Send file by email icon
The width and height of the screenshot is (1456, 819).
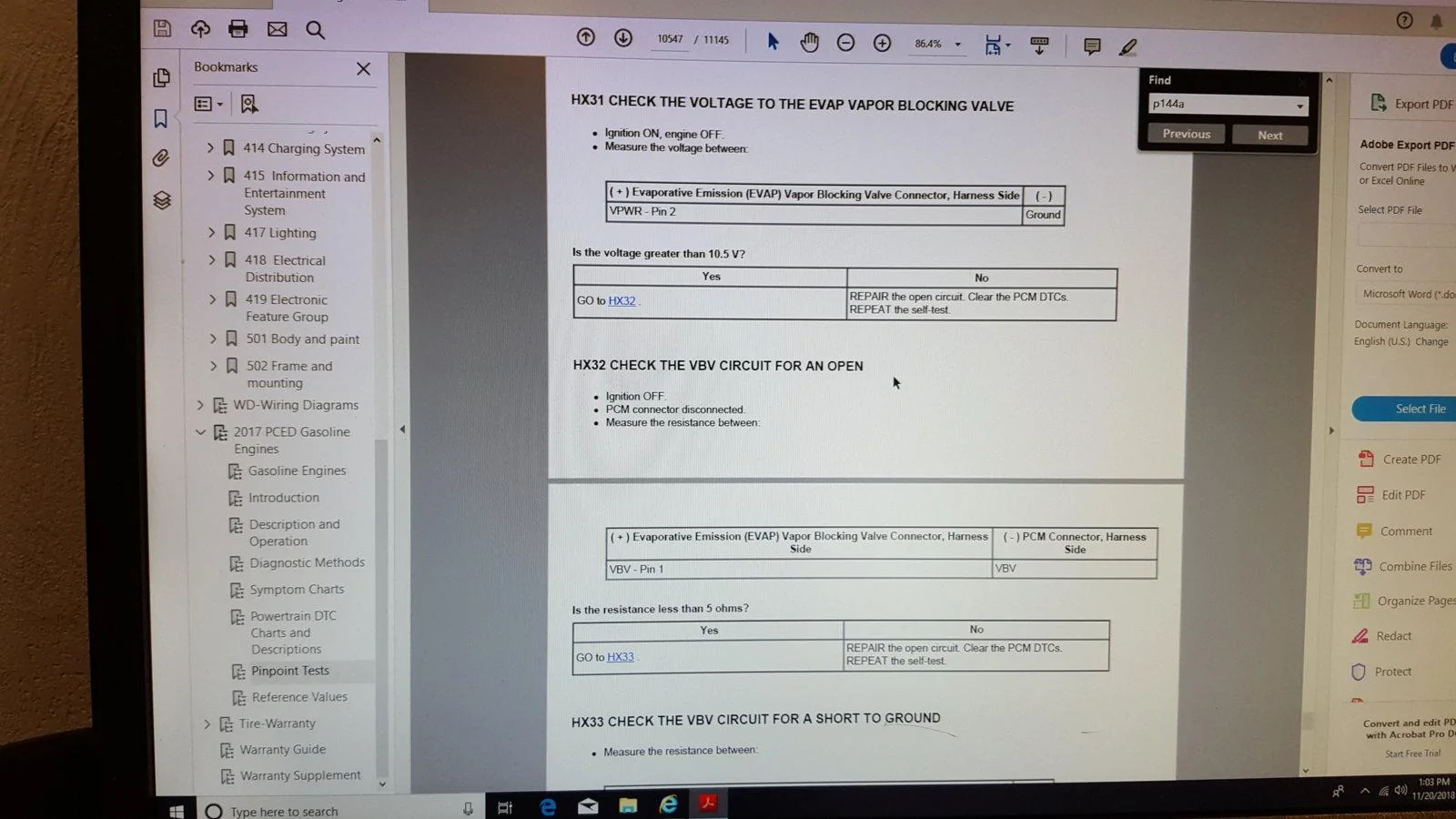pos(278,29)
